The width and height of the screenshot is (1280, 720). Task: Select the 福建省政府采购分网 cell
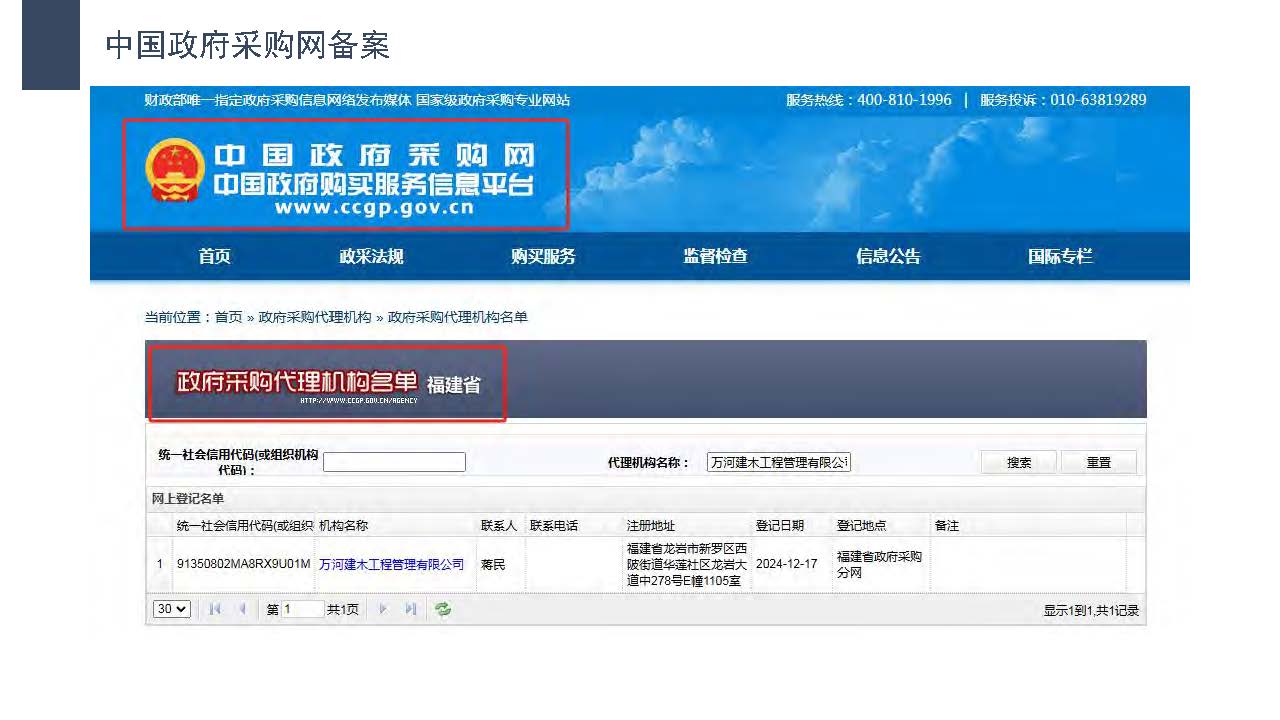point(879,564)
